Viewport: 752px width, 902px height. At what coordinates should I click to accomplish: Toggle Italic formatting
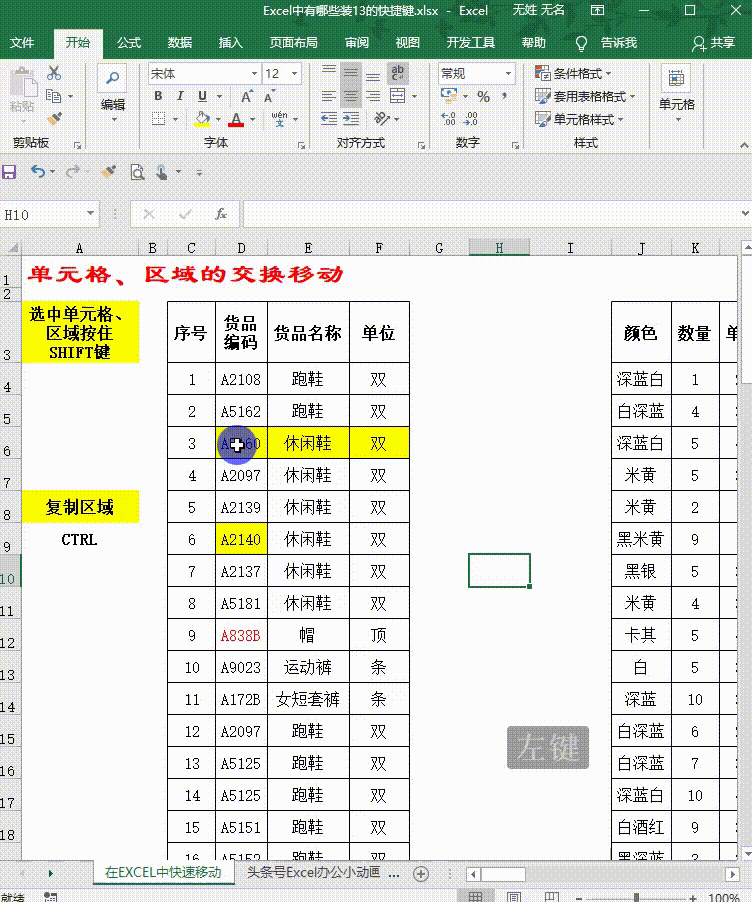tap(180, 96)
